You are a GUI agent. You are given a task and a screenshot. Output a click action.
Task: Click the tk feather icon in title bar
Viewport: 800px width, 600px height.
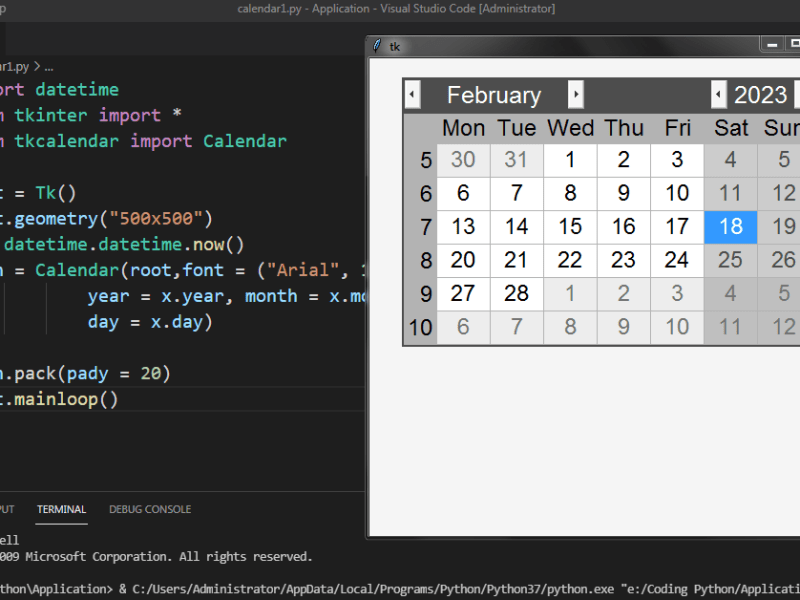[x=377, y=46]
